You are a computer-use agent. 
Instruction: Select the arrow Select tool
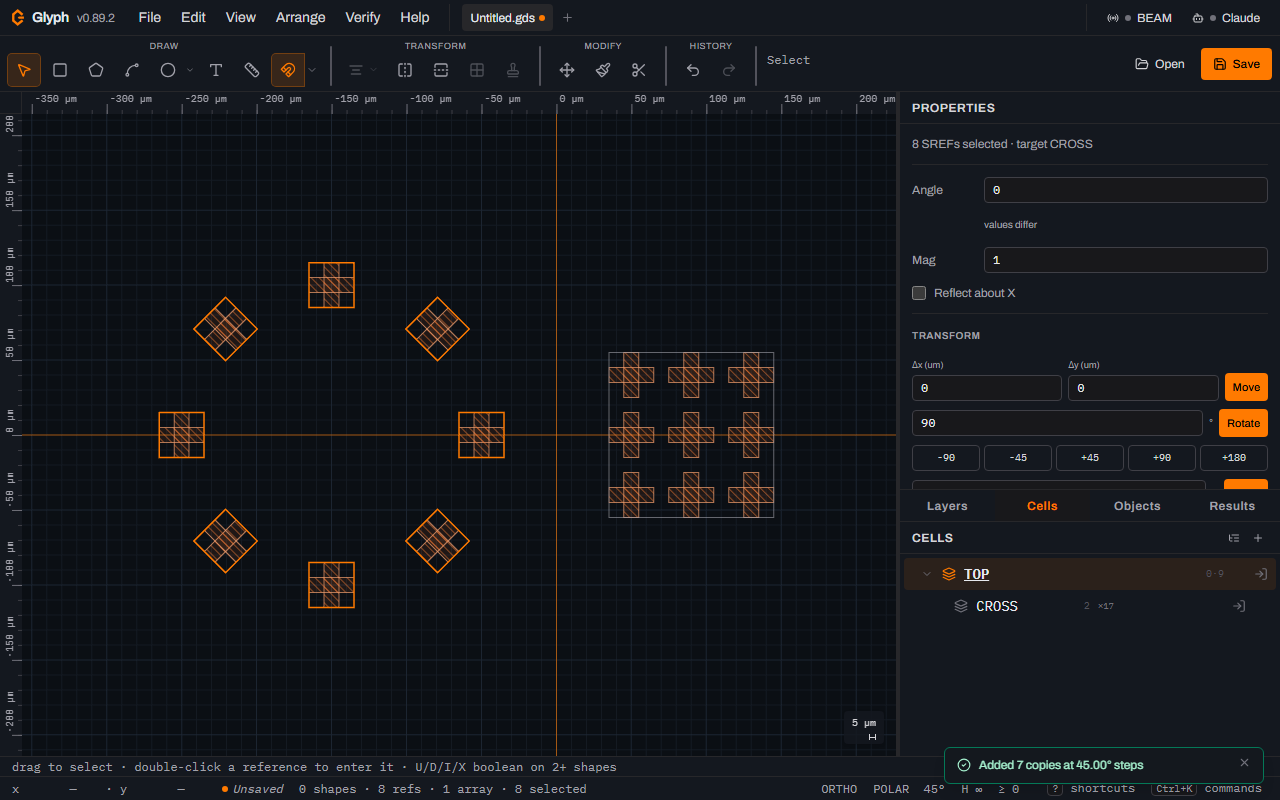coord(24,70)
